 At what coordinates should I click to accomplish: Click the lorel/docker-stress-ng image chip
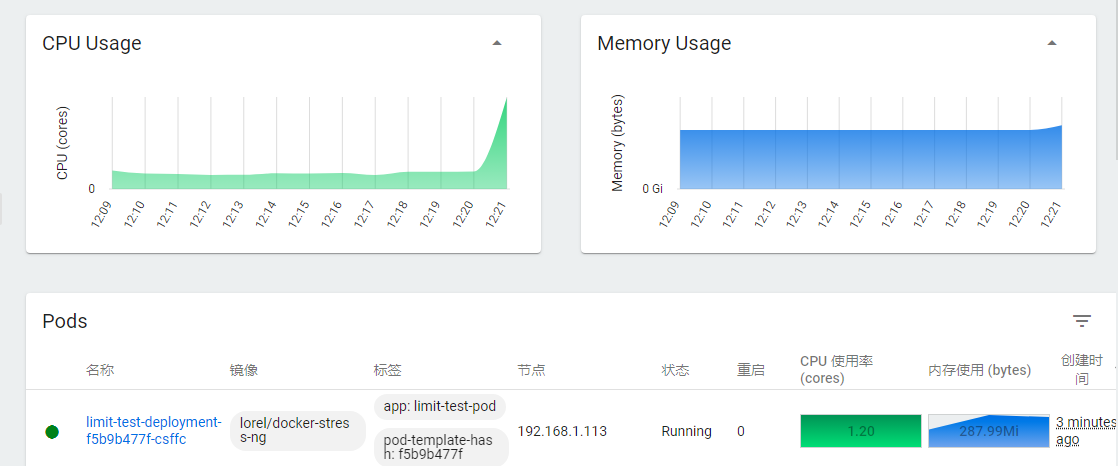294,431
